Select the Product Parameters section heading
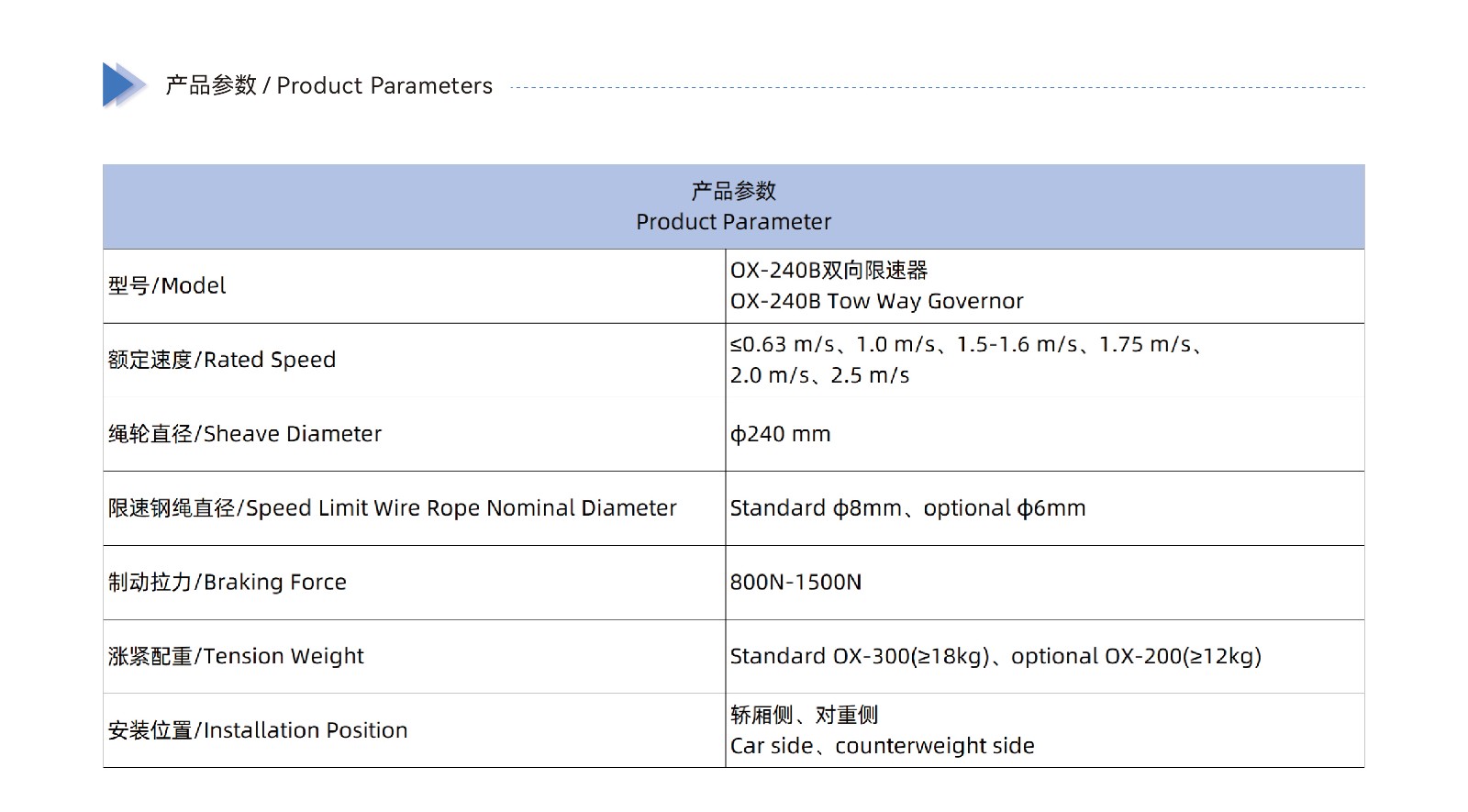Screen dimensions: 1468x812 [x=328, y=85]
